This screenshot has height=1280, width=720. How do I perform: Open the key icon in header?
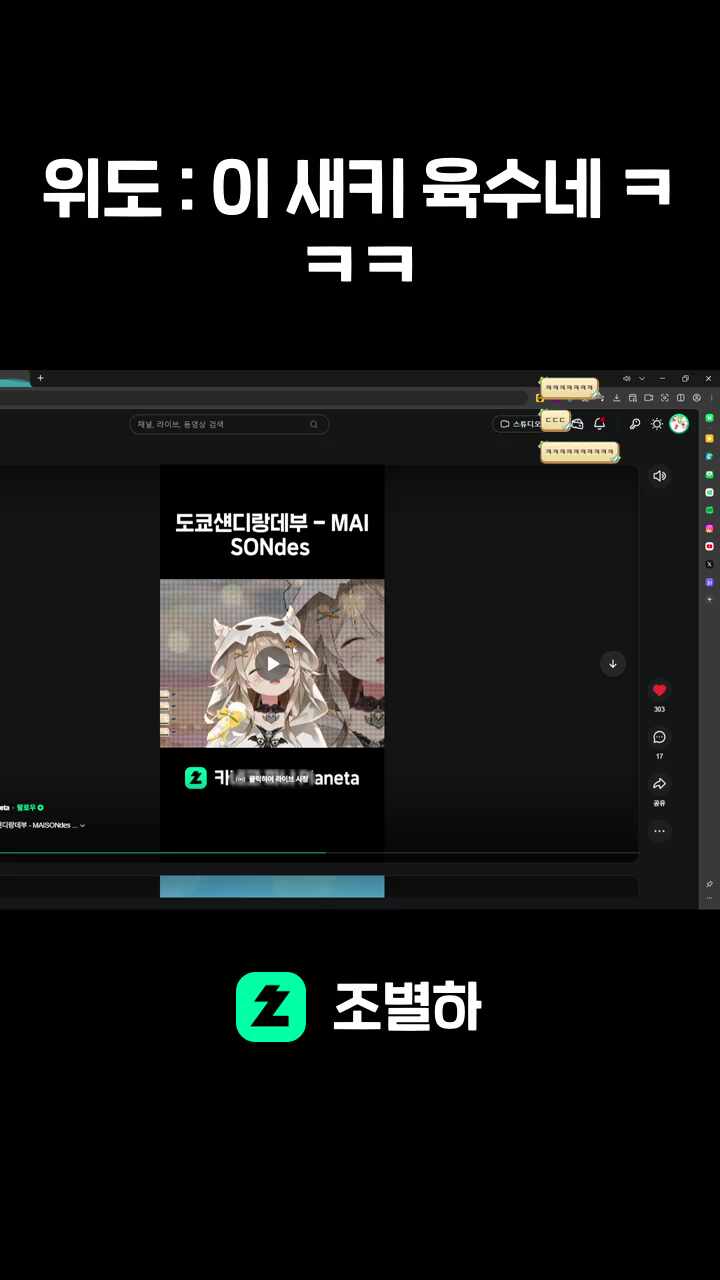tap(634, 424)
